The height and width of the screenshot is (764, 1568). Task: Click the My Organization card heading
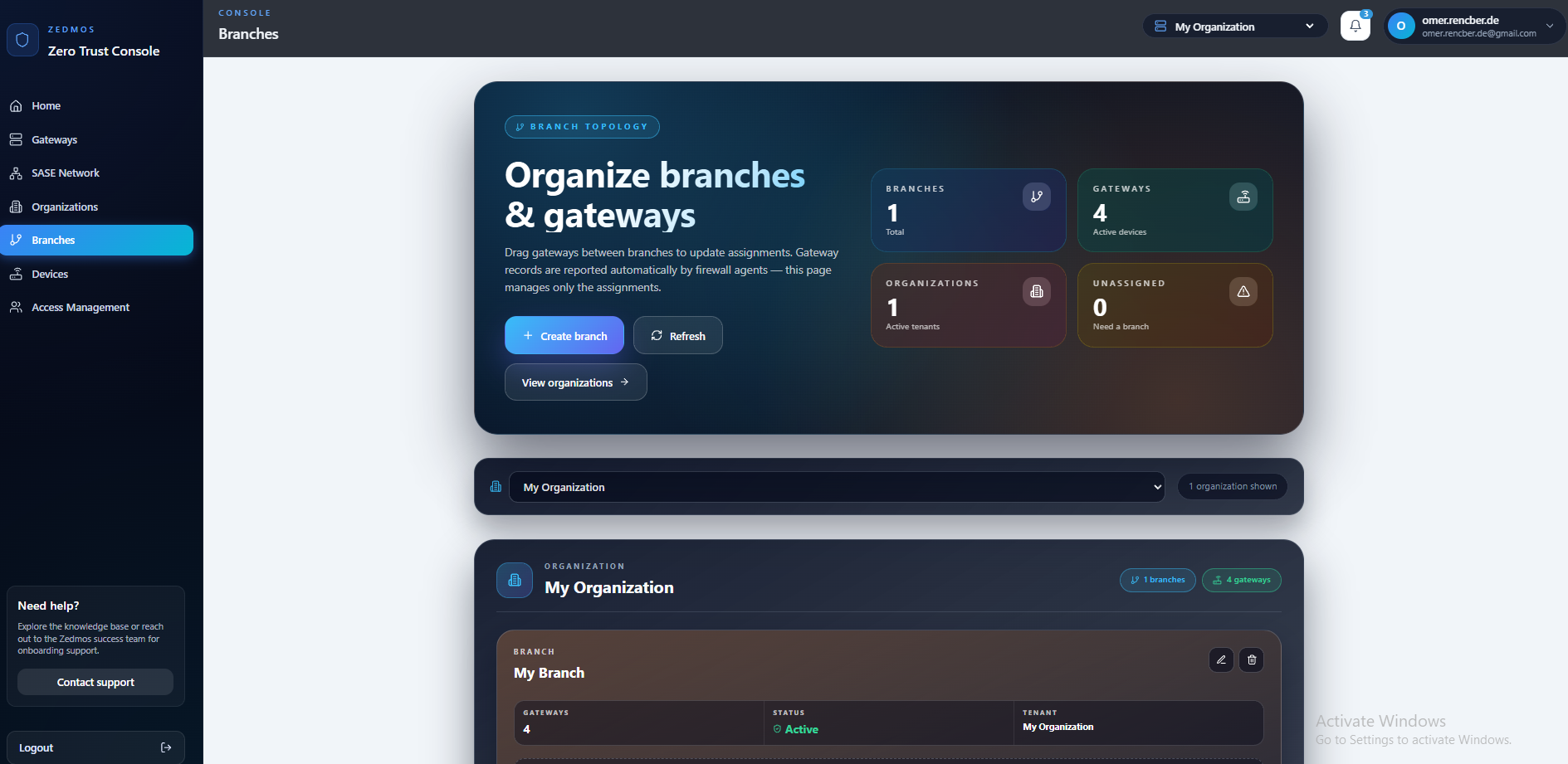pyautogui.click(x=609, y=587)
